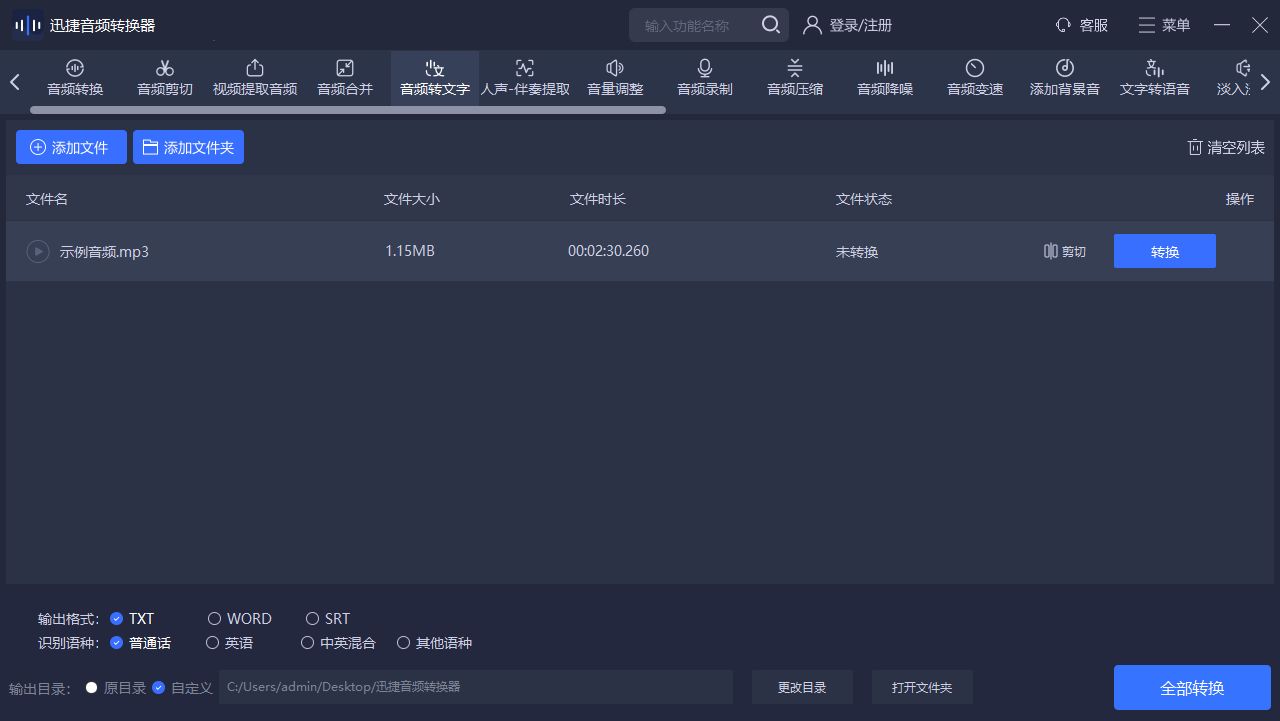1280x721 pixels.
Task: Click 打开文件夹 open folder button
Action: pos(922,687)
